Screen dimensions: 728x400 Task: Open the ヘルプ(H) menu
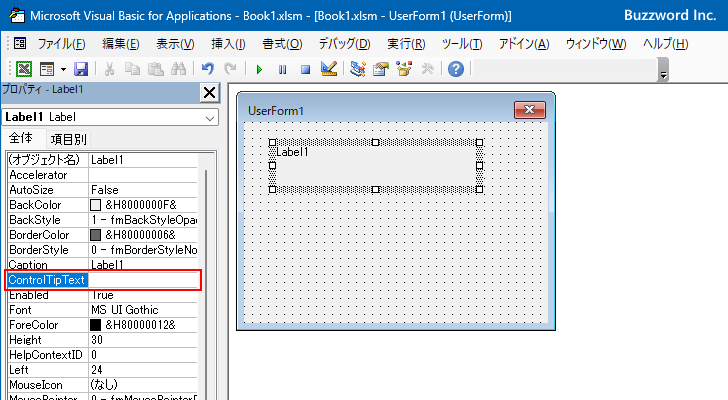click(665, 44)
